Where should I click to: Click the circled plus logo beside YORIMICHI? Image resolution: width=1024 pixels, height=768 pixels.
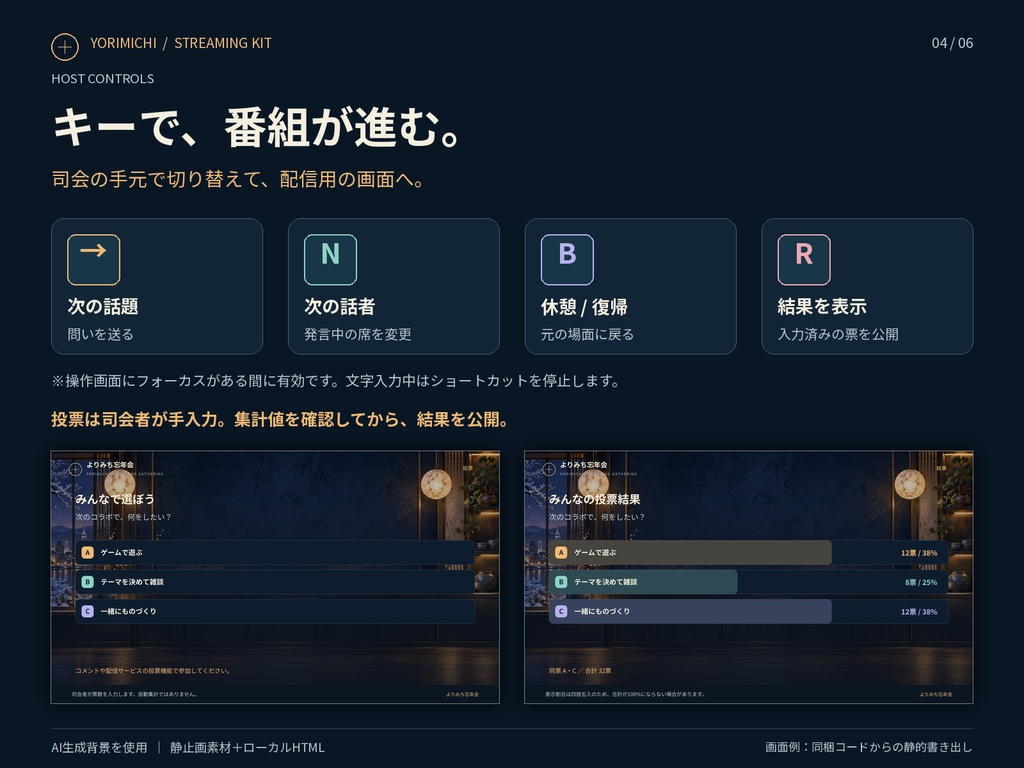pyautogui.click(x=65, y=47)
